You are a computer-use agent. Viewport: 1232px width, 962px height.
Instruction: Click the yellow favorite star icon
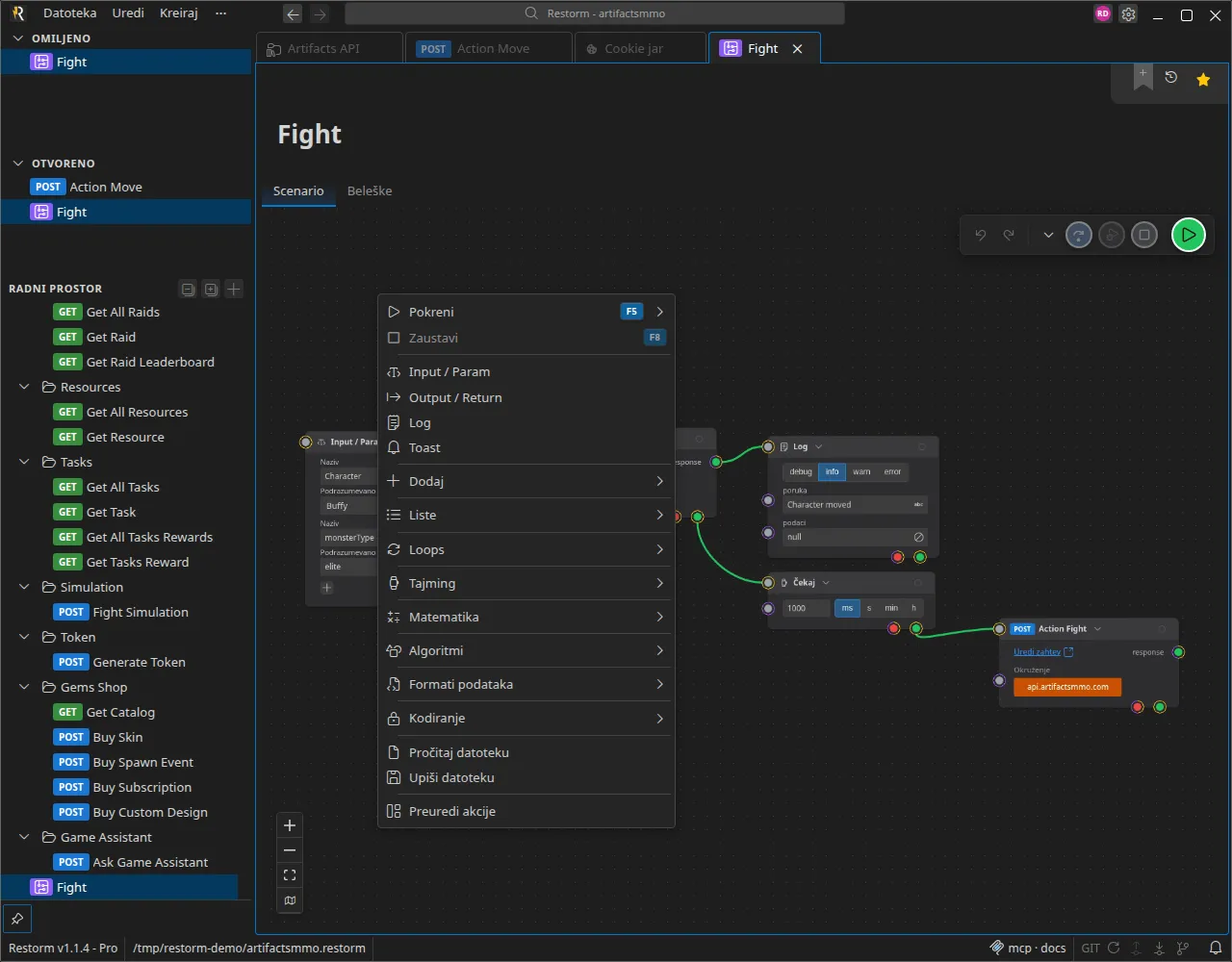(x=1203, y=80)
